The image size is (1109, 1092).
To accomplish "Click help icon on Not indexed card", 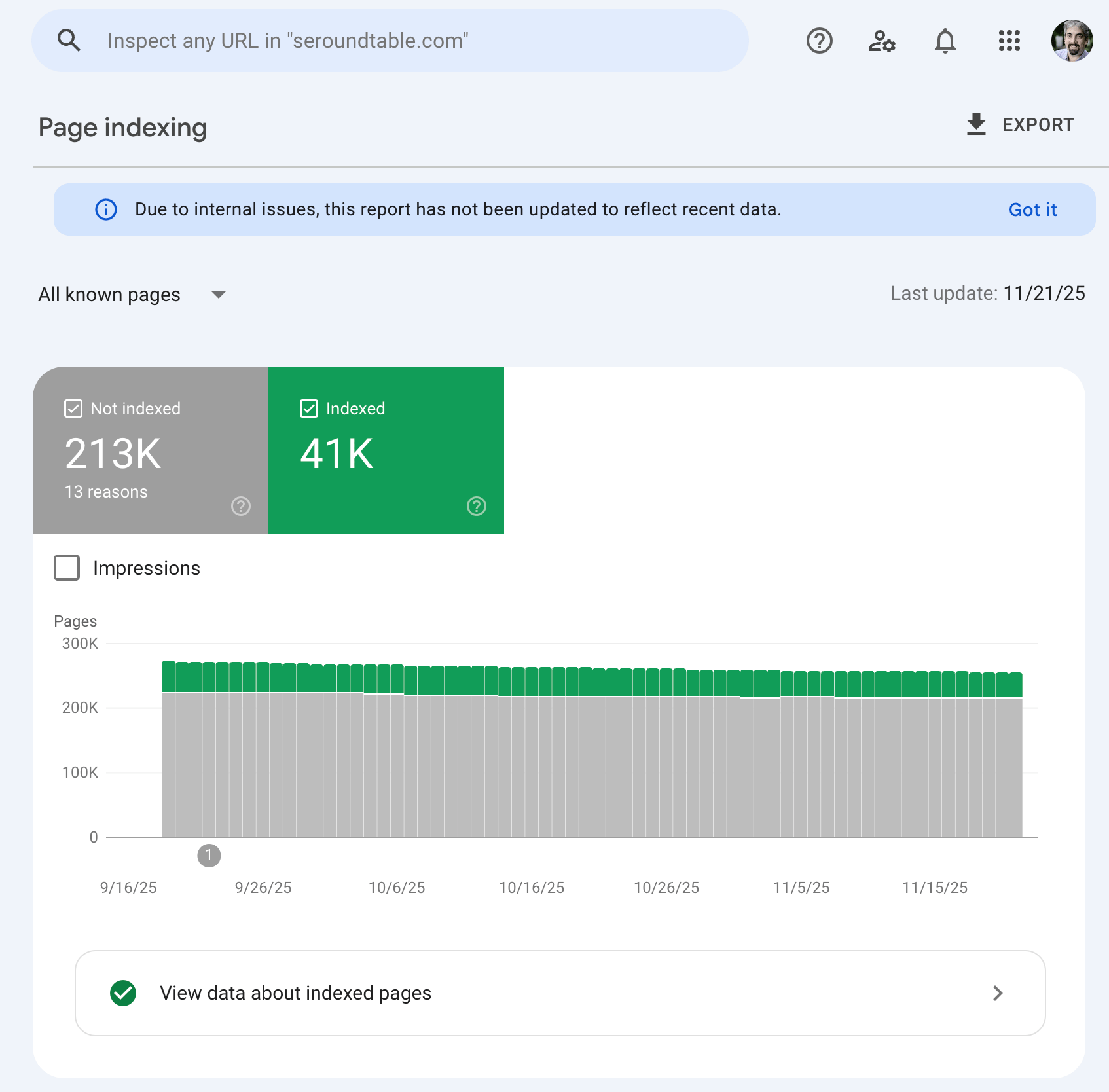I will tap(241, 506).
